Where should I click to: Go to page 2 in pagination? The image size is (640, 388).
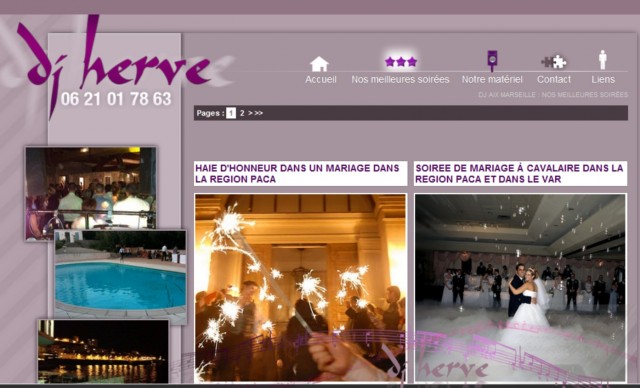click(x=242, y=113)
